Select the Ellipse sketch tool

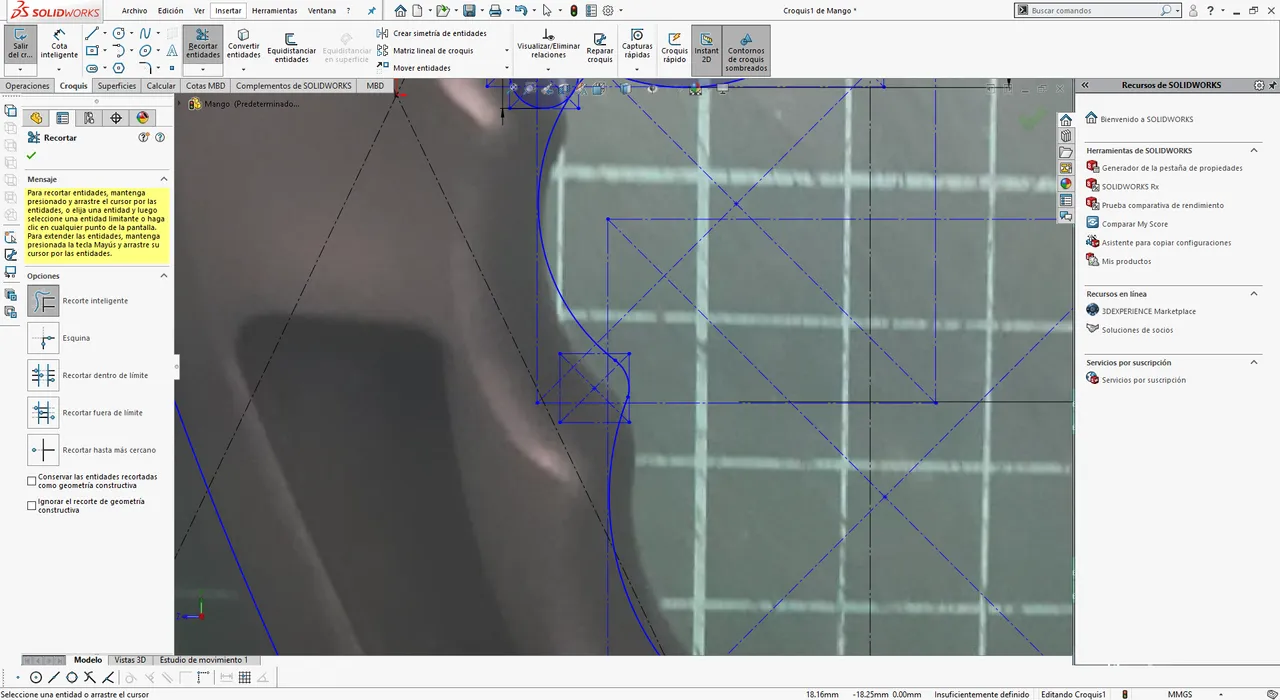[x=145, y=51]
